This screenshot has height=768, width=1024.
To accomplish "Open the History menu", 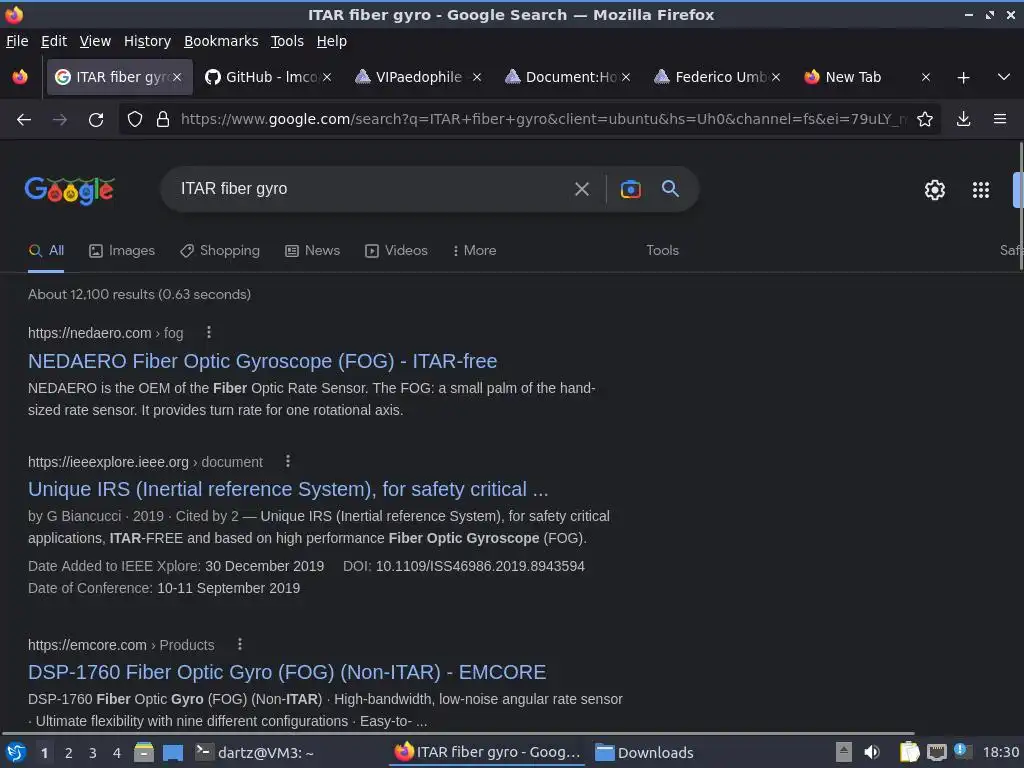I will click(147, 41).
